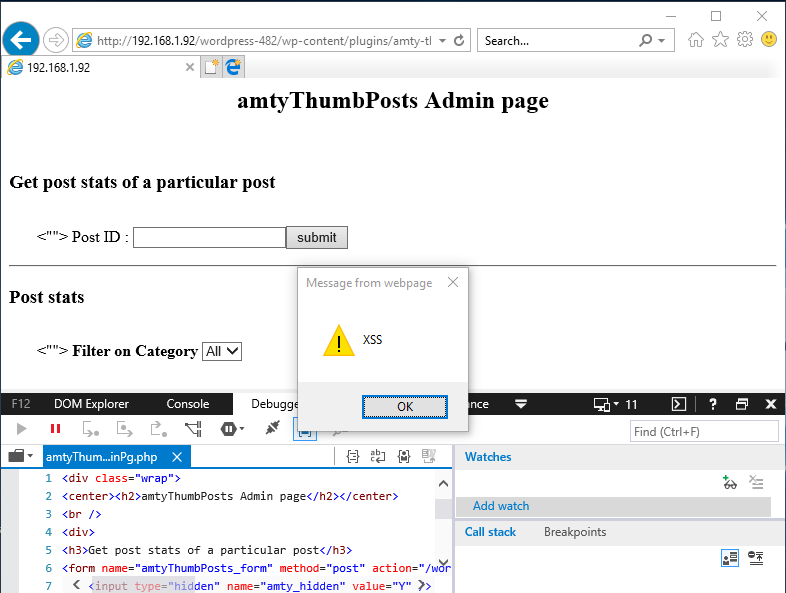Switch to the Breakpoints tab
This screenshot has height=593, width=786.
coord(575,532)
